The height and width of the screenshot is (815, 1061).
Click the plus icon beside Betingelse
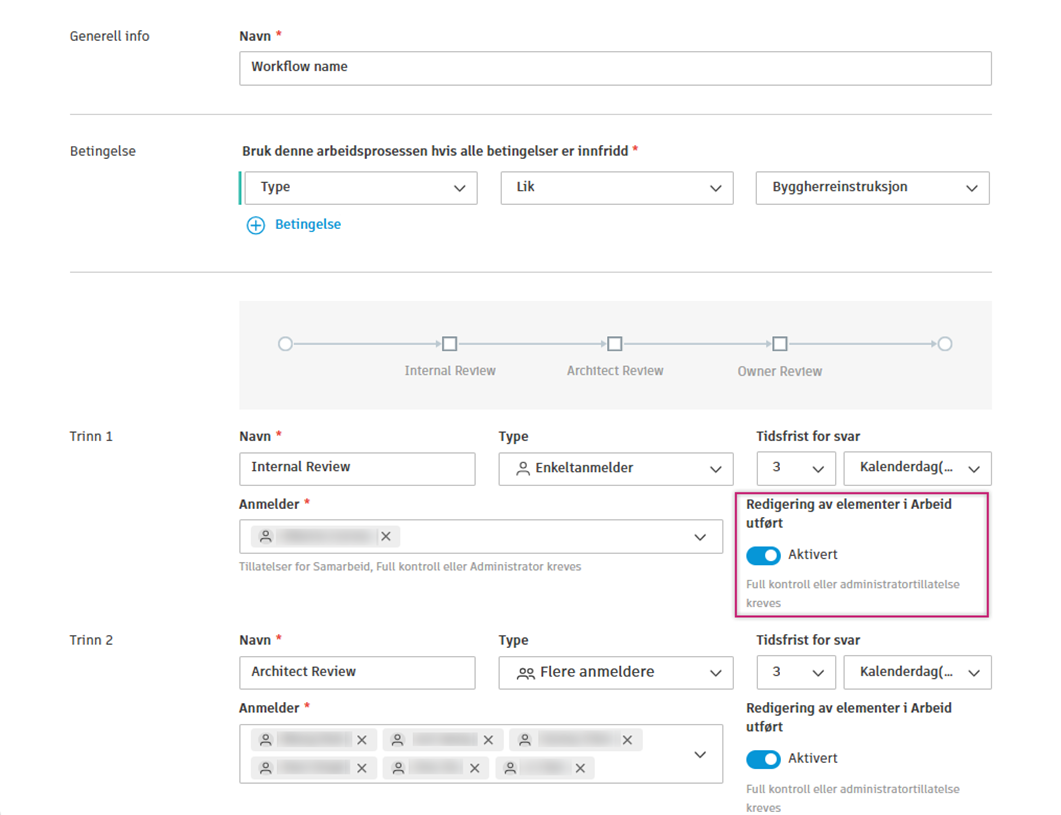pos(256,225)
